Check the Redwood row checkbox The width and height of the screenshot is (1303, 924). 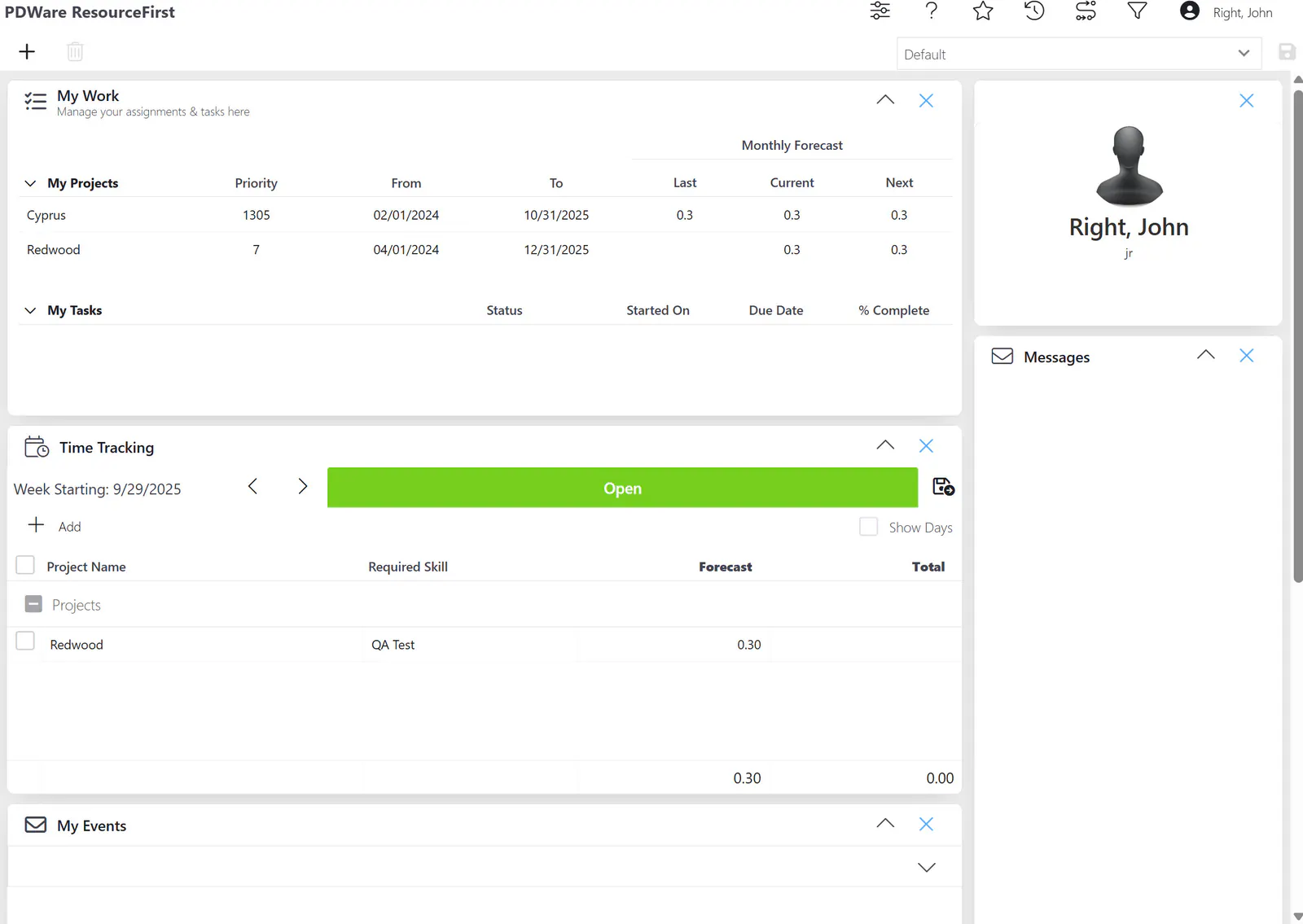click(25, 642)
